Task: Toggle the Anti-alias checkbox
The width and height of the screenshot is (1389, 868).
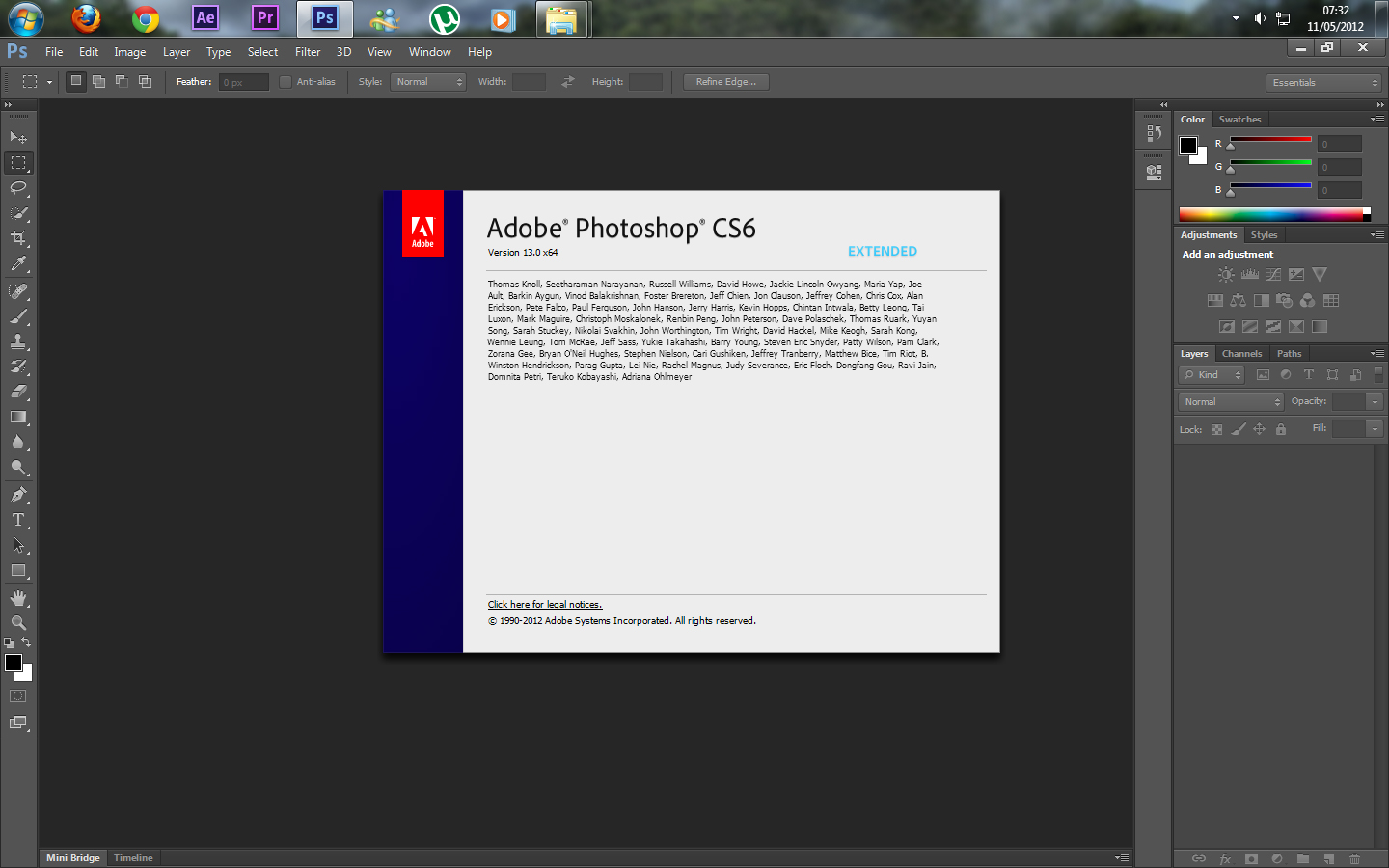Action: 286,82
